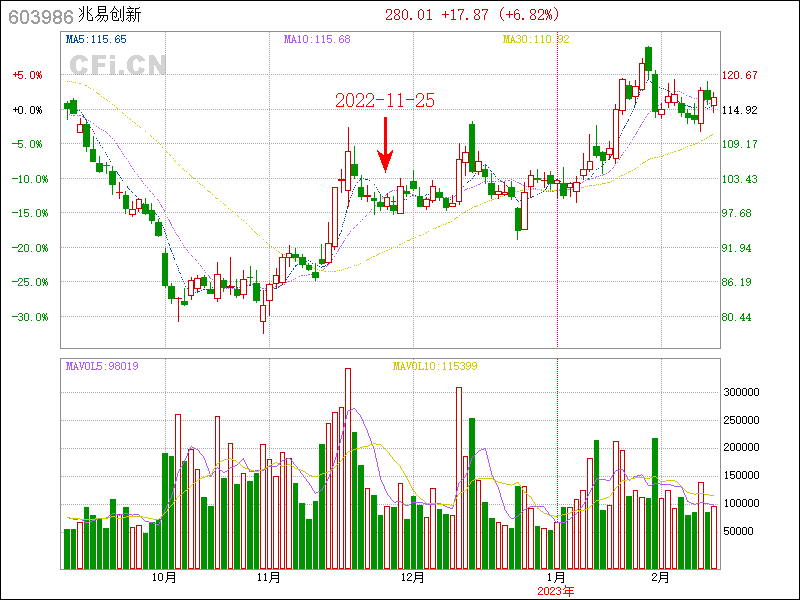
Task: Click the 1月 month axis label
Action: click(x=556, y=578)
